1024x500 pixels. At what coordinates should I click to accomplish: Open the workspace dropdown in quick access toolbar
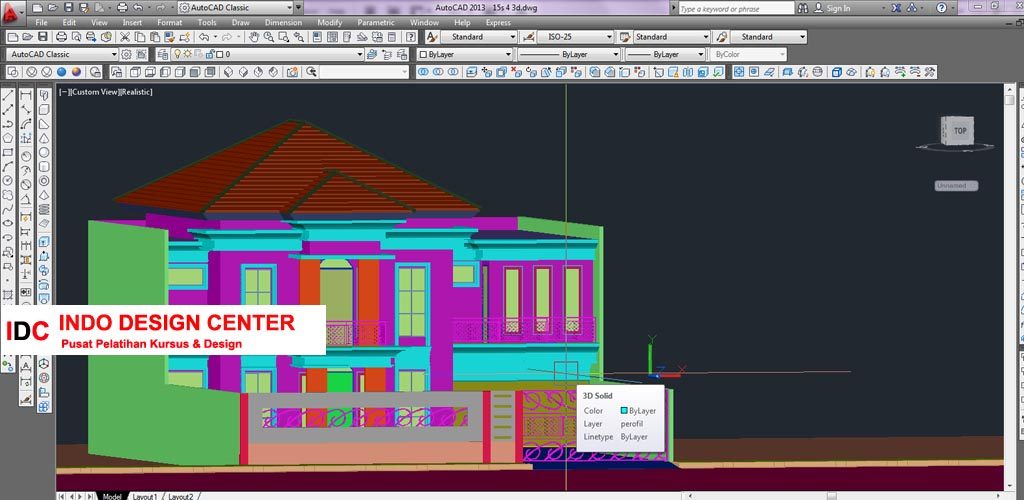coord(289,8)
